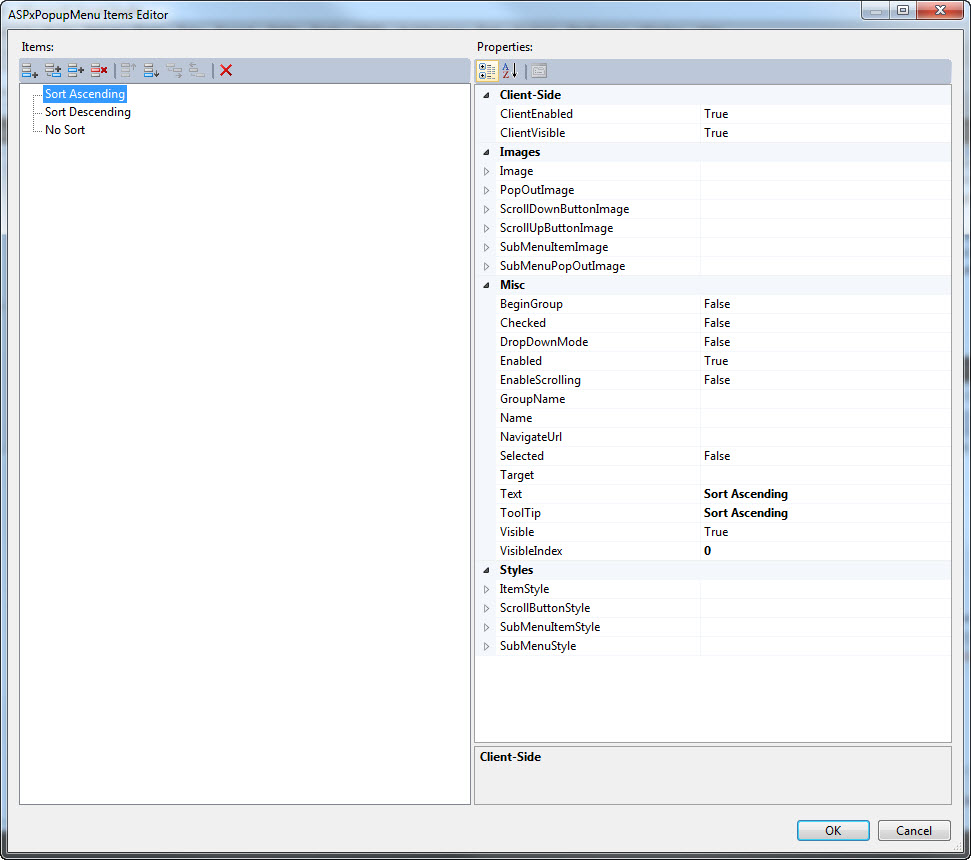971x860 pixels.
Task: Click the Add item toolbar icon
Action: tap(30, 71)
